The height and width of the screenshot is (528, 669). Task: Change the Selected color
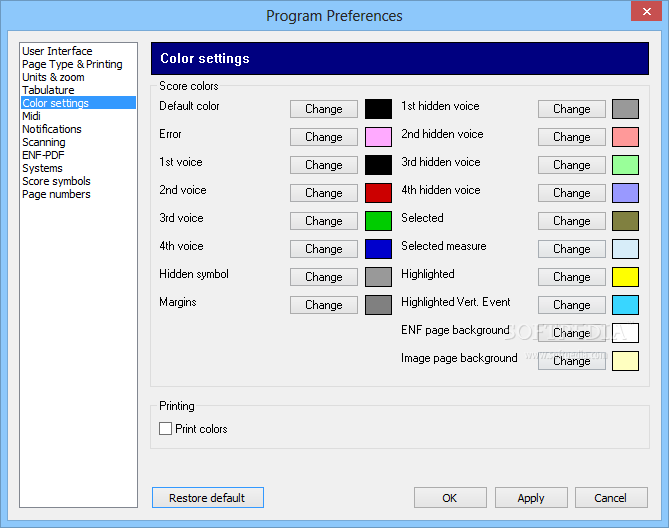pyautogui.click(x=572, y=221)
